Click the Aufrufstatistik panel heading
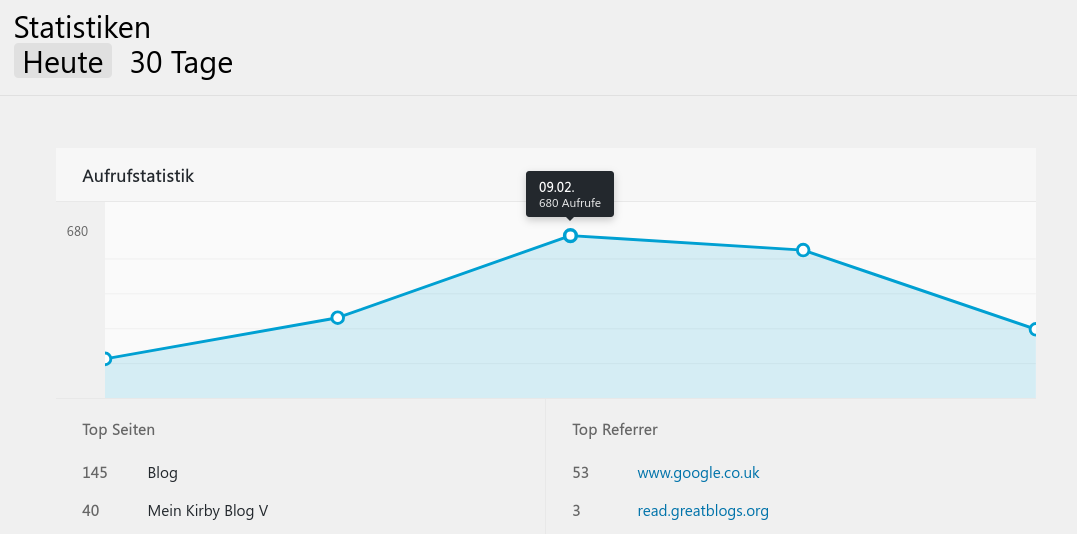 [138, 176]
